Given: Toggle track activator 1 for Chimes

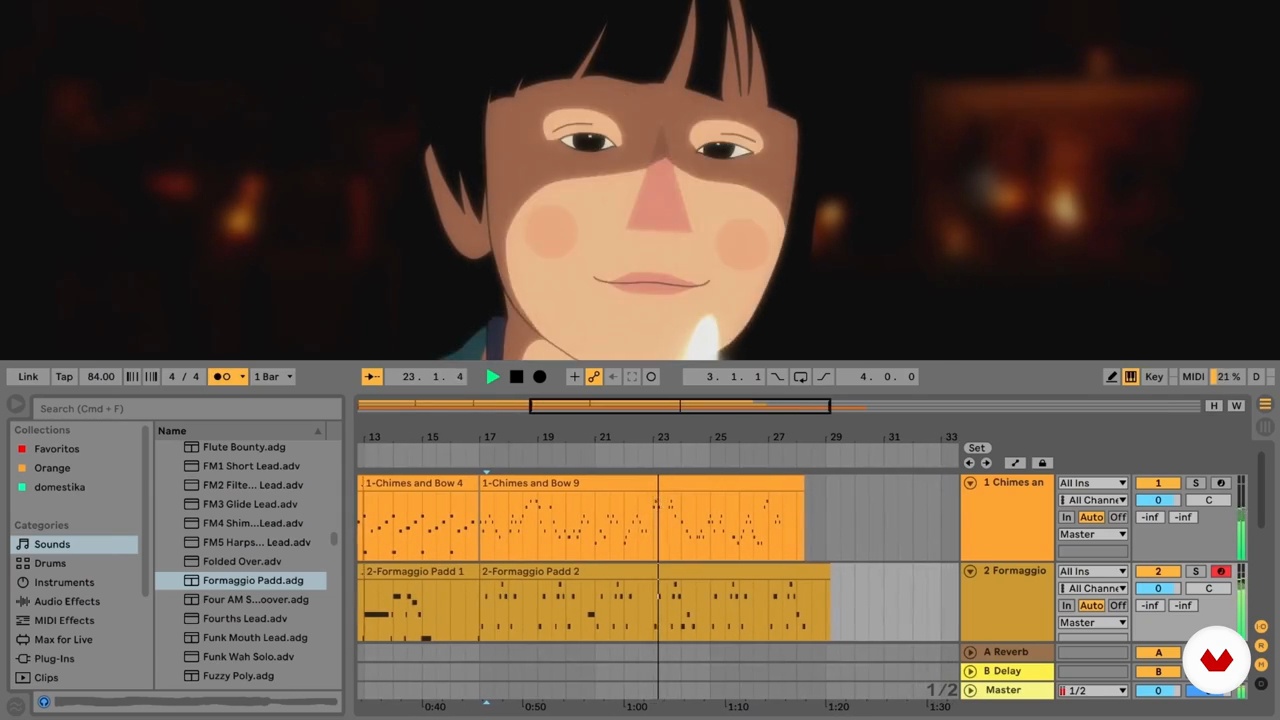Looking at the screenshot, I should point(1158,483).
